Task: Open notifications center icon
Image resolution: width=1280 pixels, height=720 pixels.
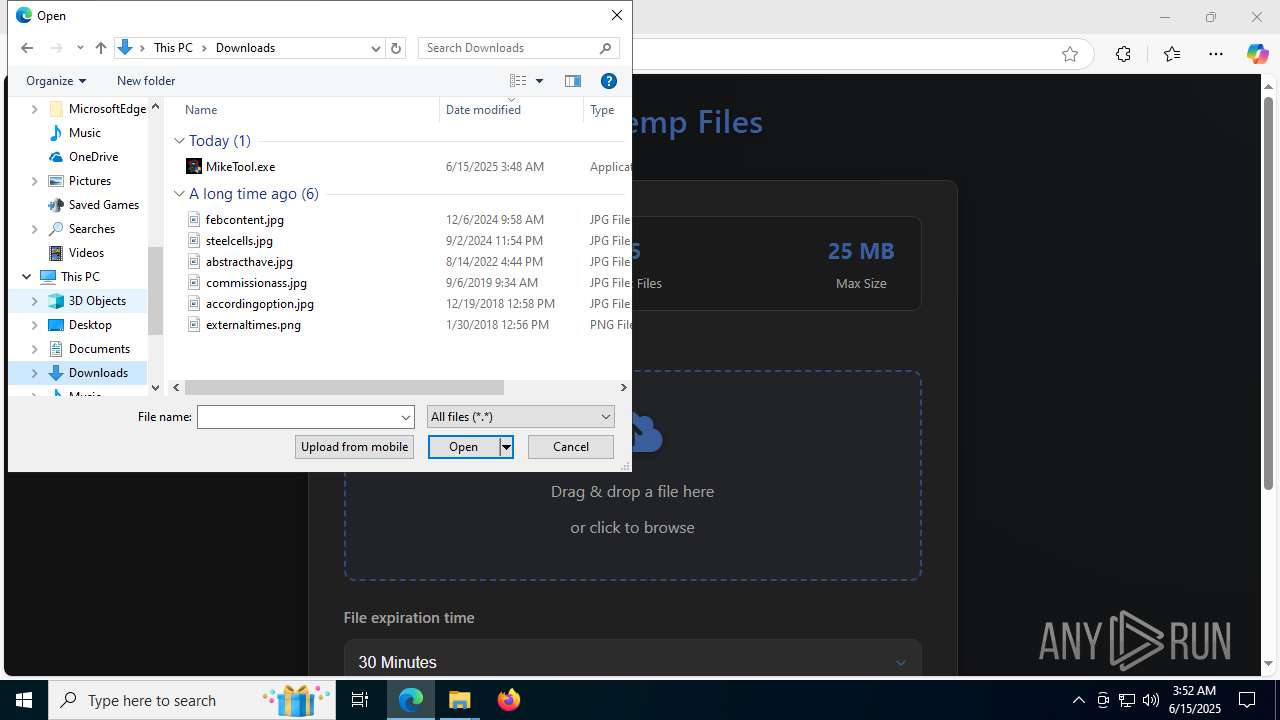Action: coord(1247,700)
